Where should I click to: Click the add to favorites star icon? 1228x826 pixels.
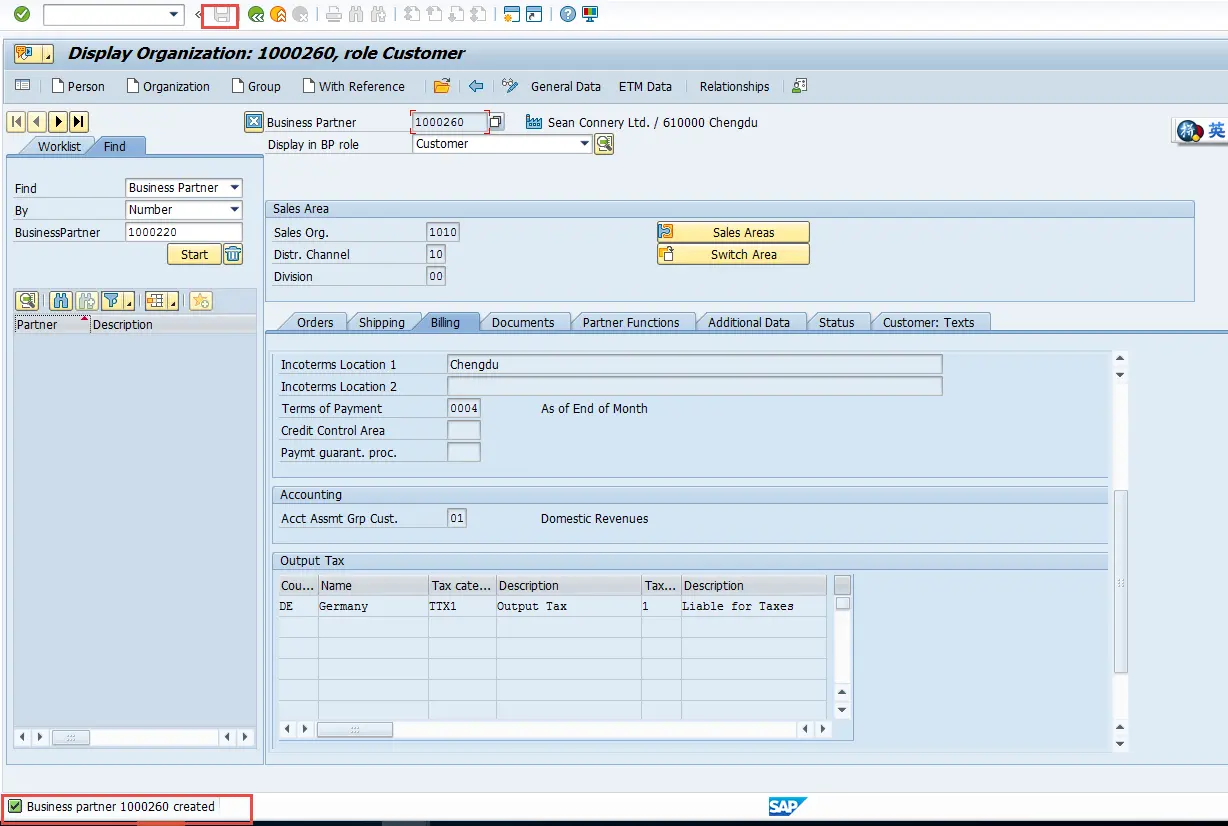201,300
